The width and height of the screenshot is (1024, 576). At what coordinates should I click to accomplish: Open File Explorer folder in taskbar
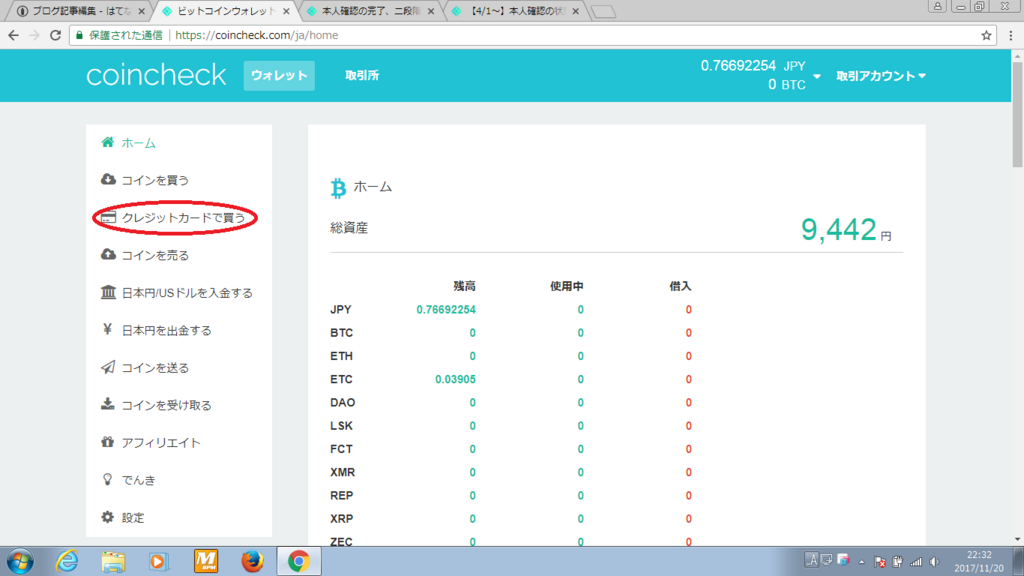click(x=113, y=562)
